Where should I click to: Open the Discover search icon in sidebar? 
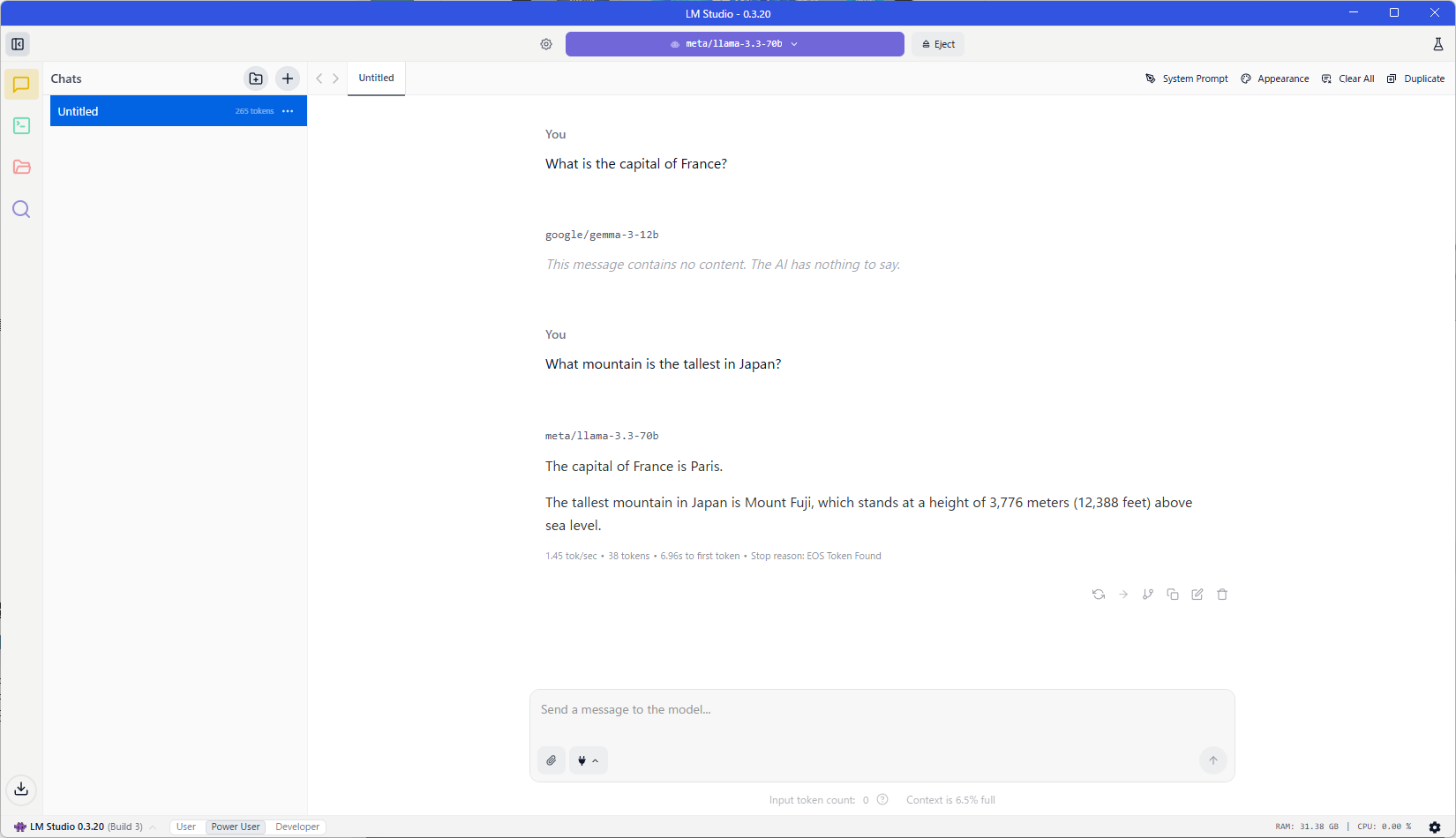21,209
